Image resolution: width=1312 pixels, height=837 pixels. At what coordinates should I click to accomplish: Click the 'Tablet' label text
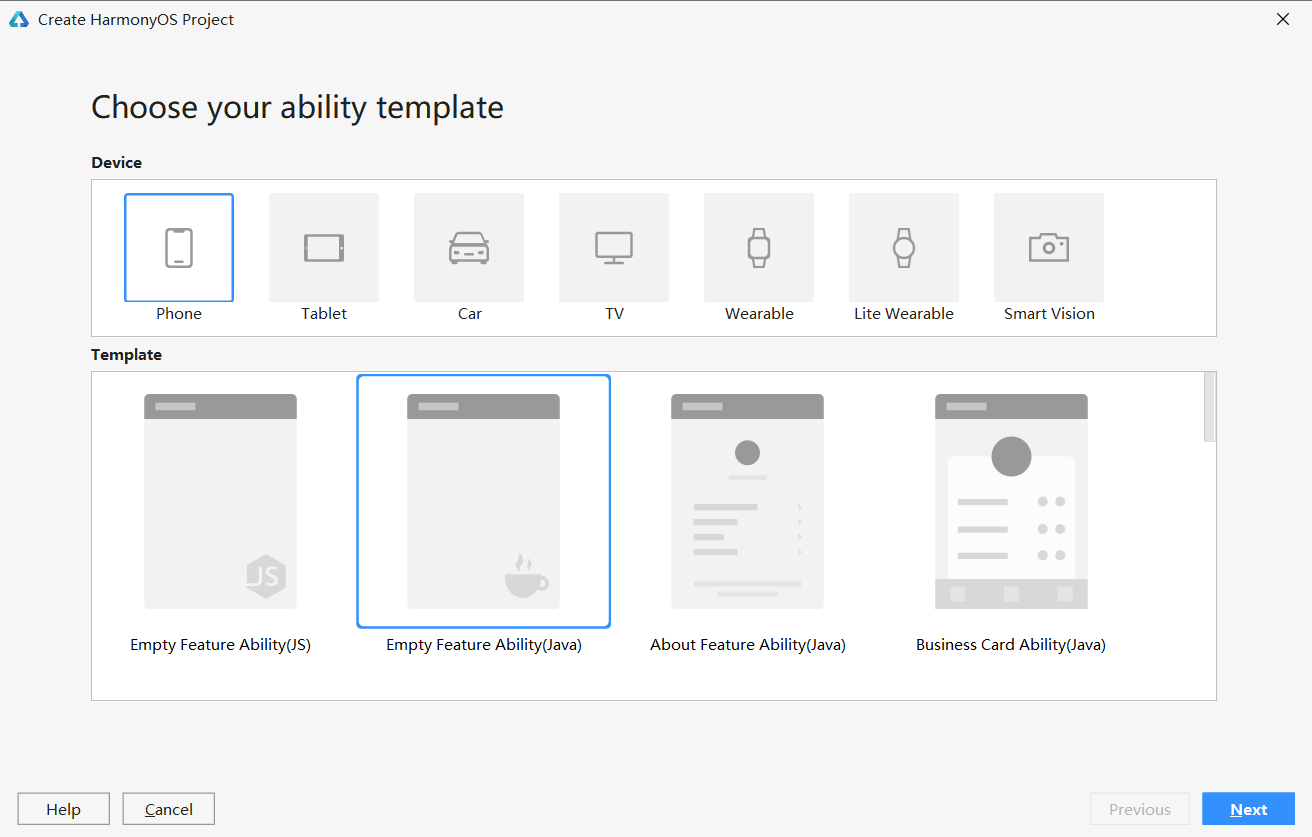click(324, 314)
